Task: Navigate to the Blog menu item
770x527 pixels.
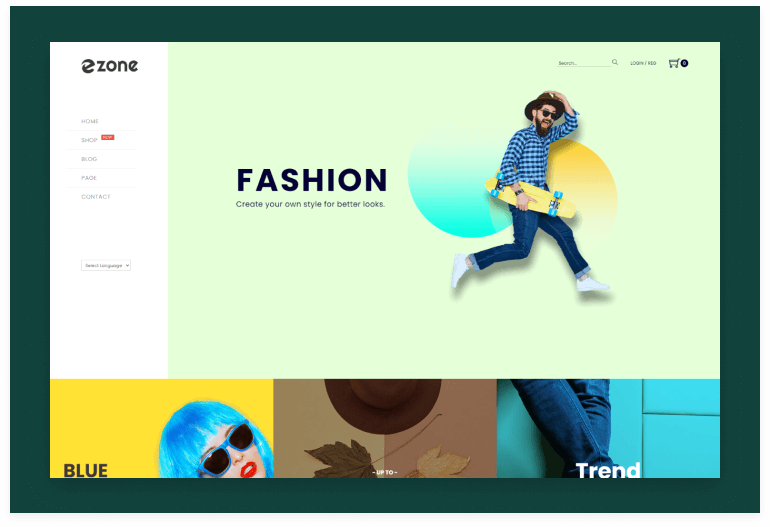Action: [89, 159]
